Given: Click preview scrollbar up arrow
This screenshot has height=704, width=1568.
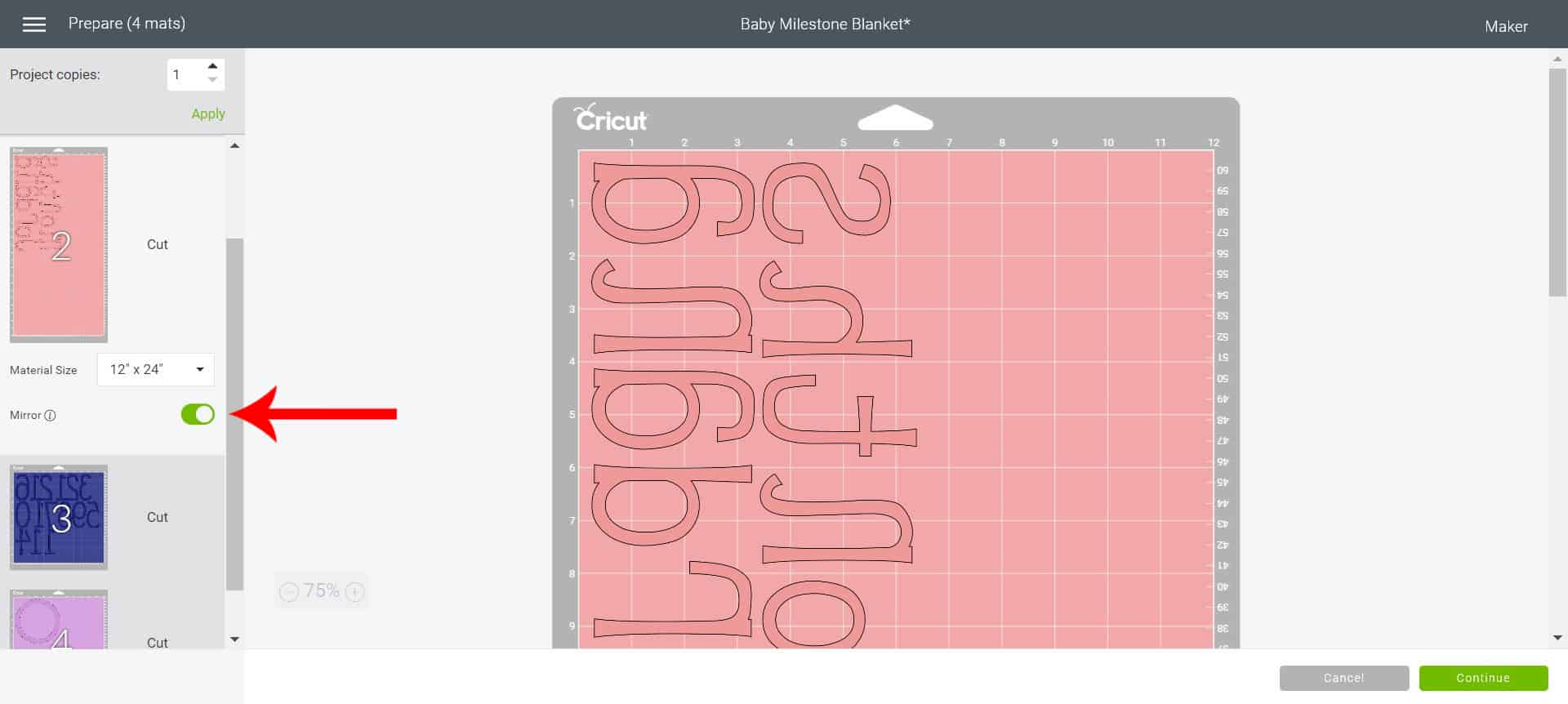Looking at the screenshot, I should [1557, 59].
